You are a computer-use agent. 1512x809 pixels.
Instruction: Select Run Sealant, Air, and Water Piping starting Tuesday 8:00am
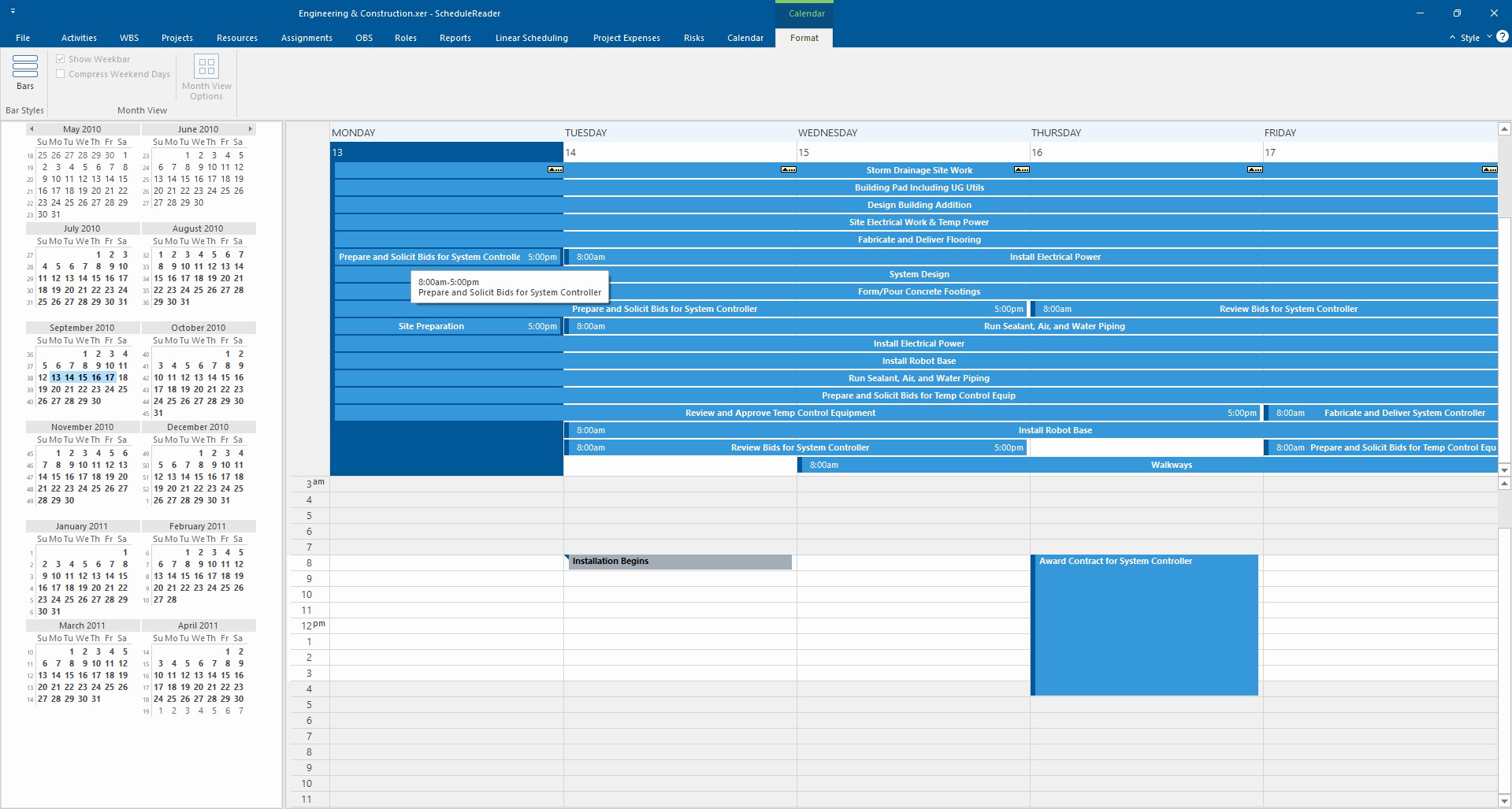point(1031,326)
